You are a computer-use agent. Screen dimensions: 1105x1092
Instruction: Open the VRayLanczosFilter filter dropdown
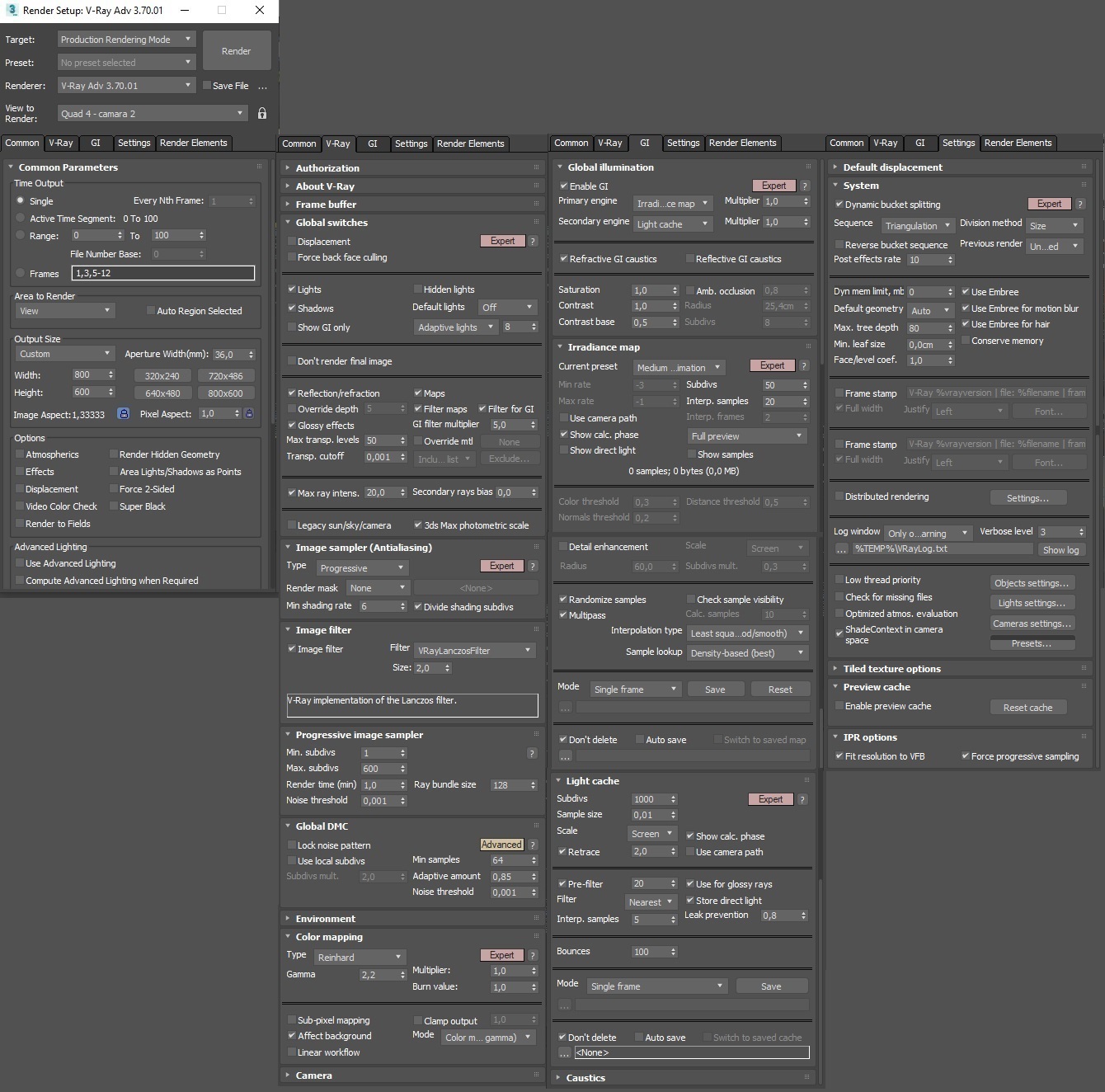click(475, 651)
